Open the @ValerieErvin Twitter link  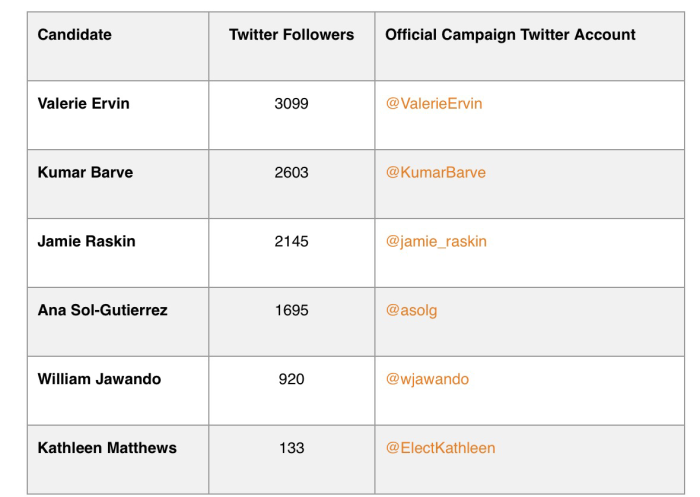coord(434,104)
